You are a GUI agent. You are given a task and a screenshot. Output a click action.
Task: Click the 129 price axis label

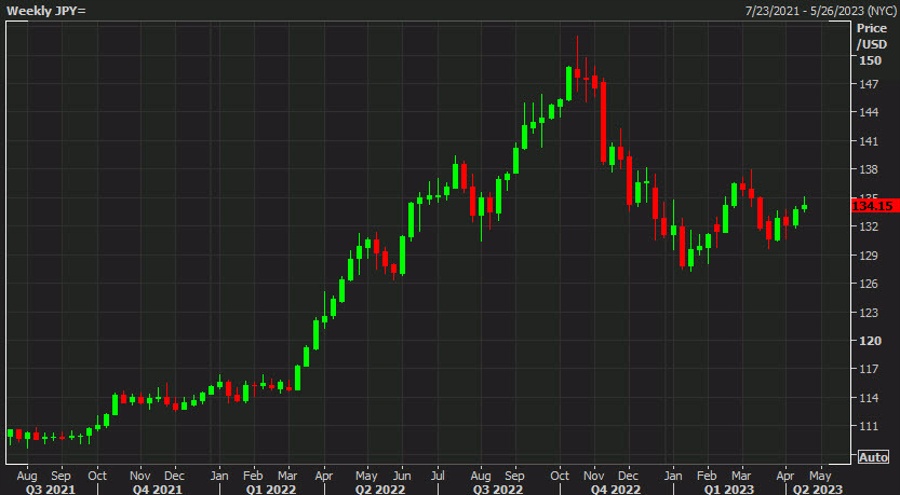(868, 255)
